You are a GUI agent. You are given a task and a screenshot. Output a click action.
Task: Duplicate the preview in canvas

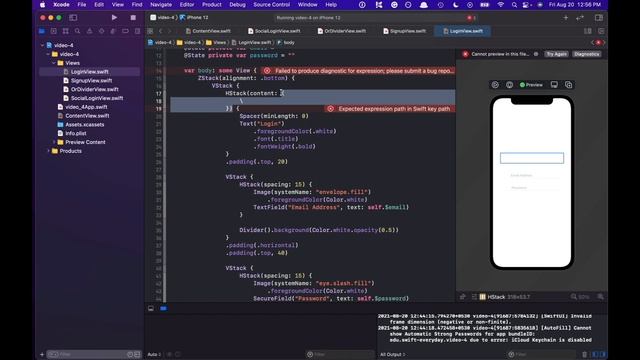(x=569, y=85)
